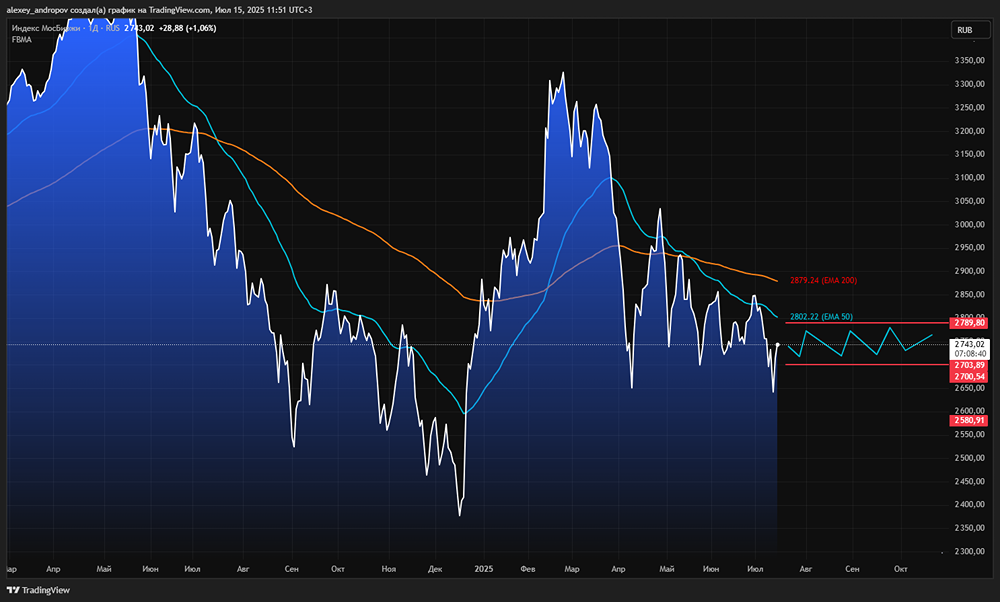
Task: Select the 2879.24 (EMA 200) label
Action: click(823, 280)
